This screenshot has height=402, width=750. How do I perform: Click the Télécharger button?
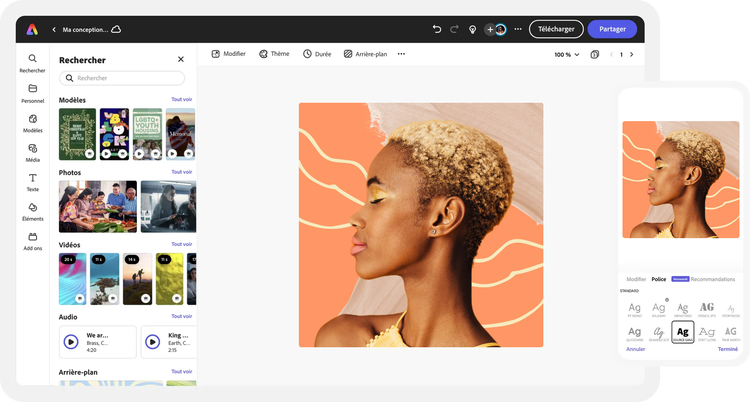pyautogui.click(x=556, y=29)
